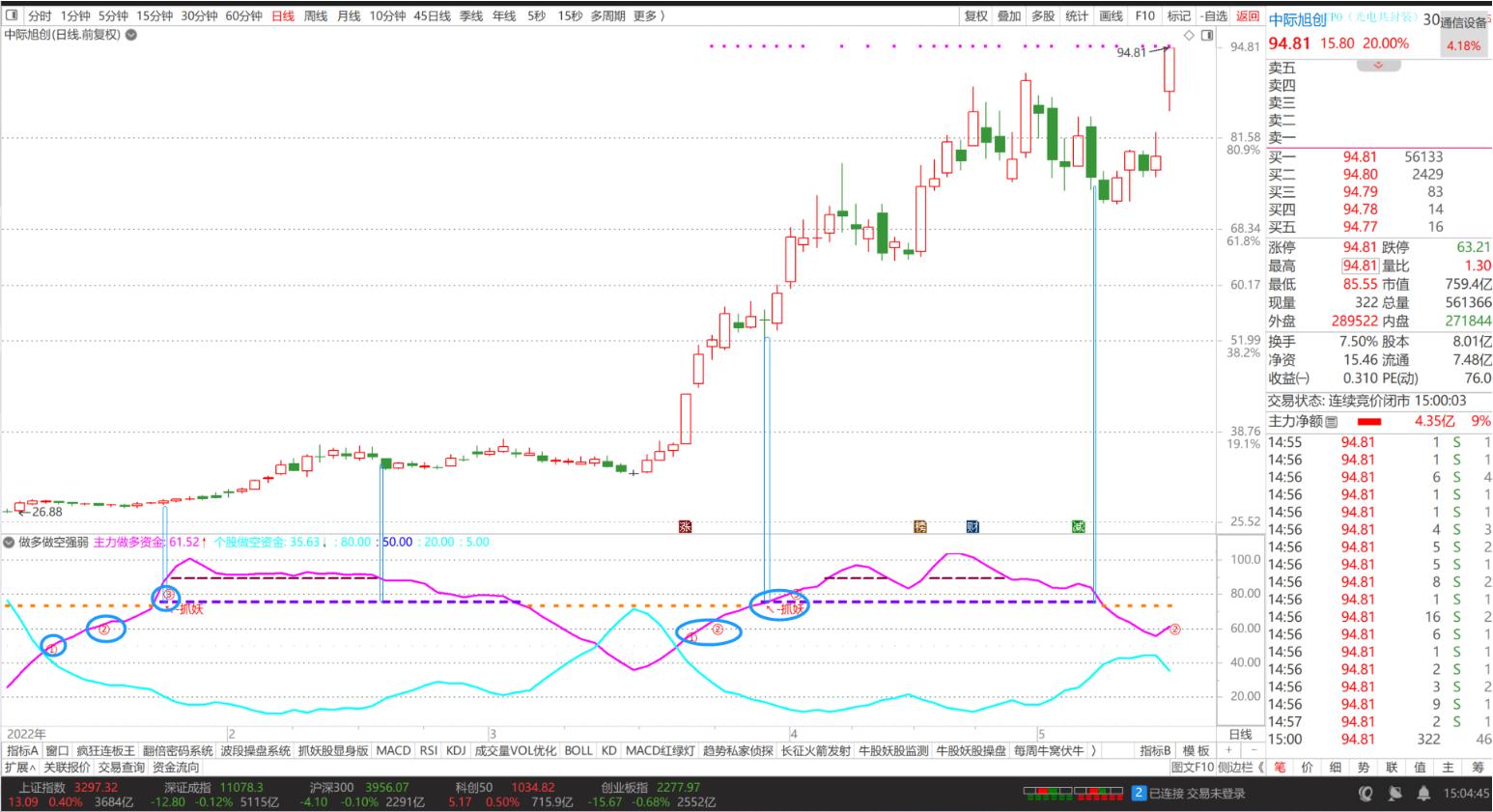Image resolution: width=1493 pixels, height=812 pixels.
Task: Open 资金流向 fund flow
Action: tap(176, 768)
